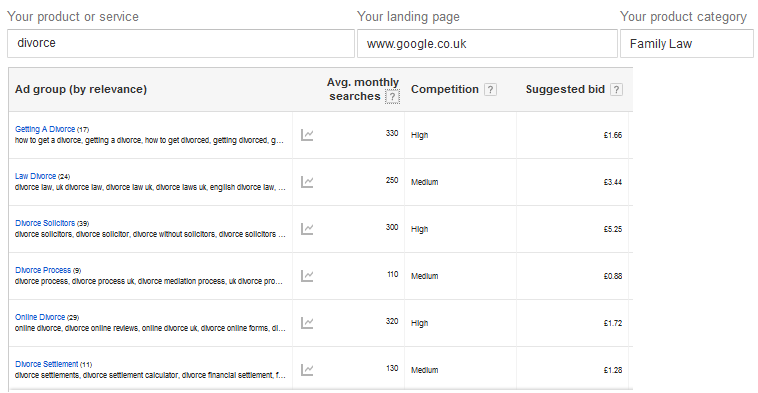The image size is (758, 393).
Task: Open the Divorce Settlement ad group
Action: pos(46,364)
